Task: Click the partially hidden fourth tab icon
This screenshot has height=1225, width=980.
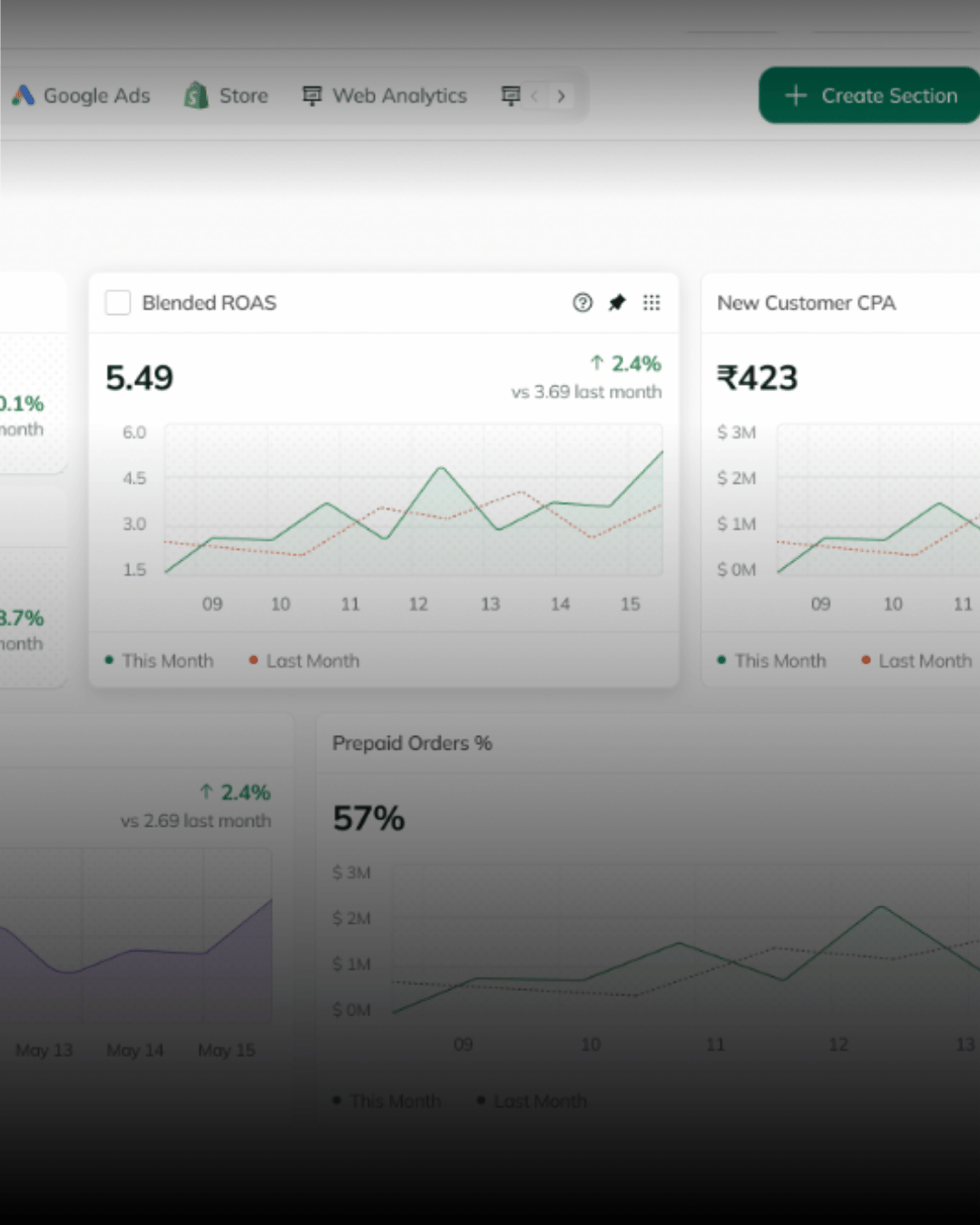Action: [x=511, y=95]
